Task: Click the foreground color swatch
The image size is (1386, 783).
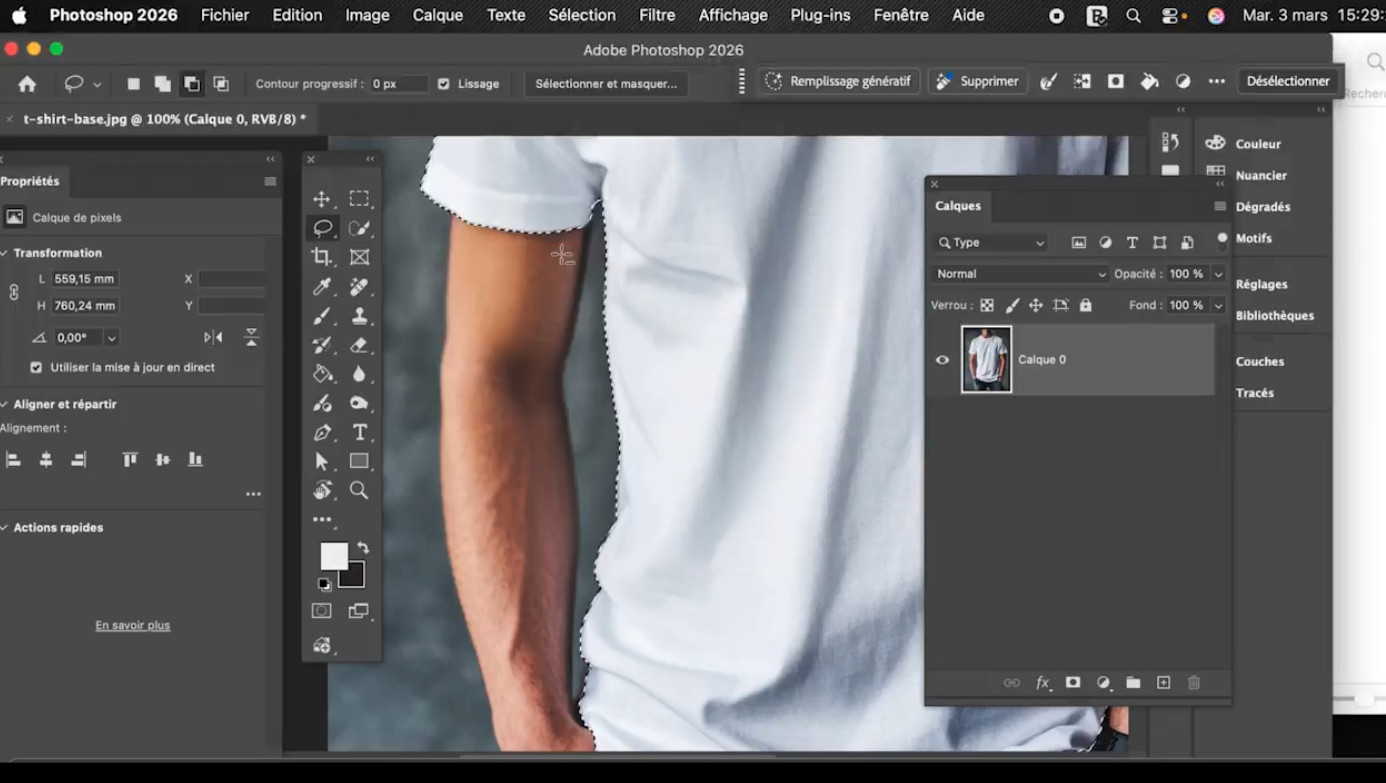Action: point(333,555)
